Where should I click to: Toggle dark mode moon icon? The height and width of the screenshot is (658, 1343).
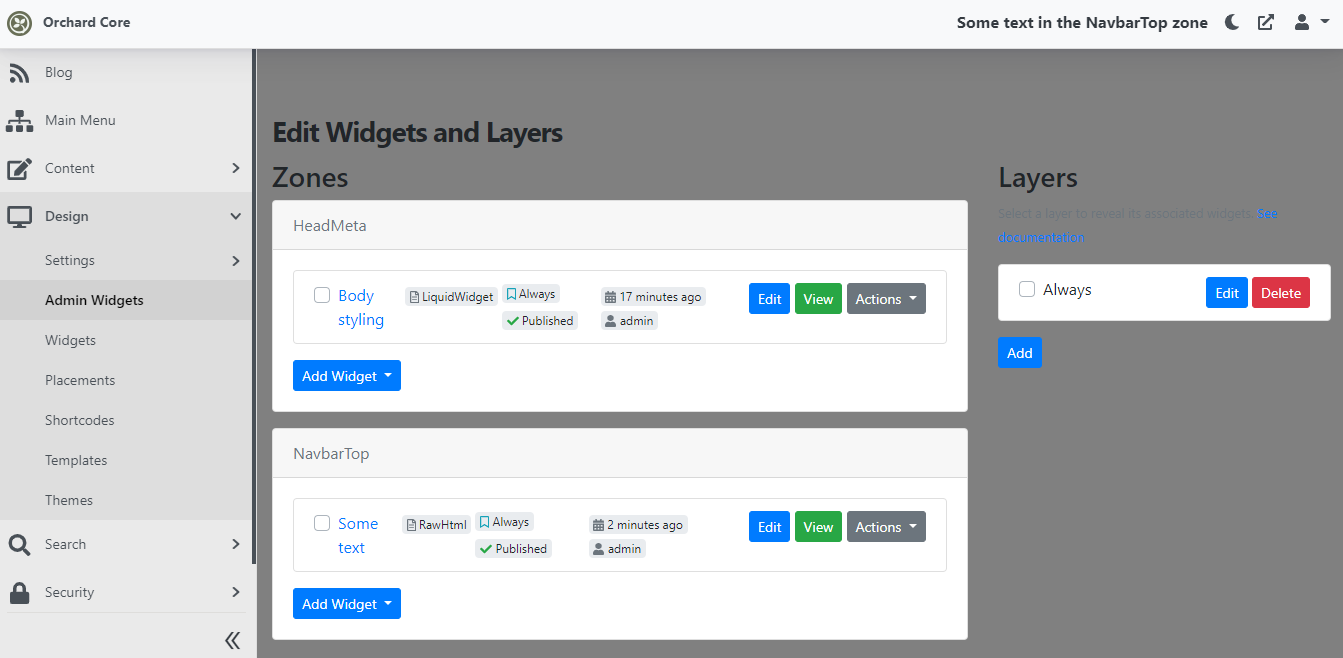(x=1232, y=22)
